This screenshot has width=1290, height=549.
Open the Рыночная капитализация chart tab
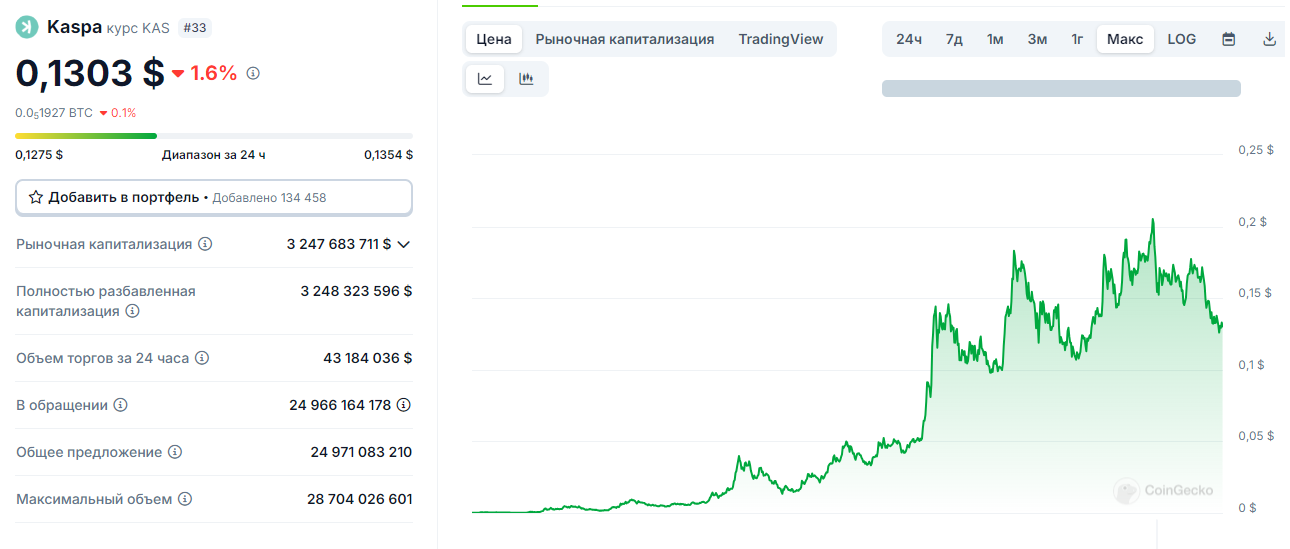pos(625,39)
